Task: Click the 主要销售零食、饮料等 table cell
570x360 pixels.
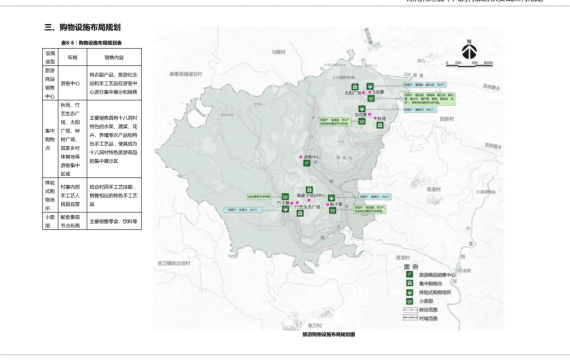Action: (x=114, y=221)
